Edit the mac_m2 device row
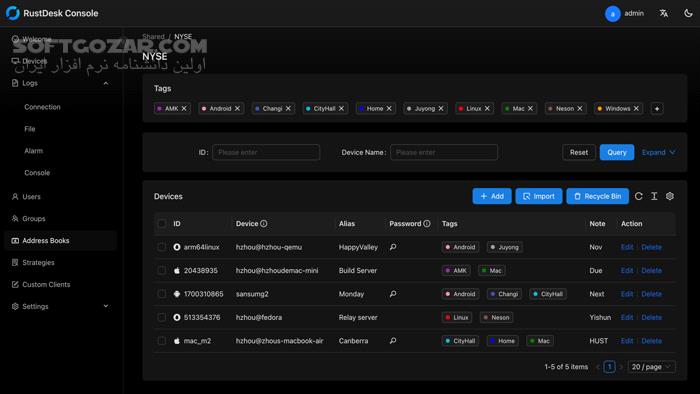 coord(627,340)
